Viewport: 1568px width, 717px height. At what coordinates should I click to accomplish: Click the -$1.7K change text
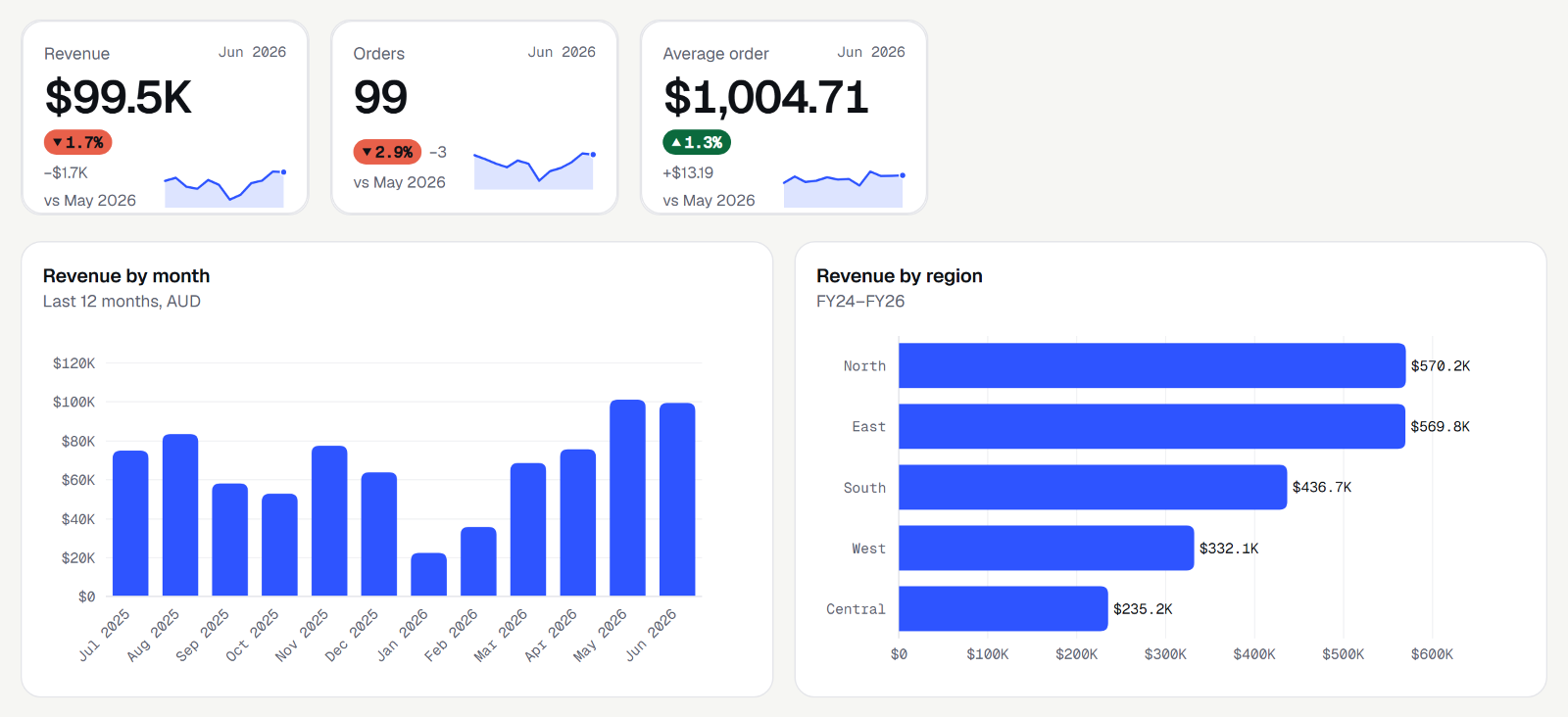click(66, 173)
